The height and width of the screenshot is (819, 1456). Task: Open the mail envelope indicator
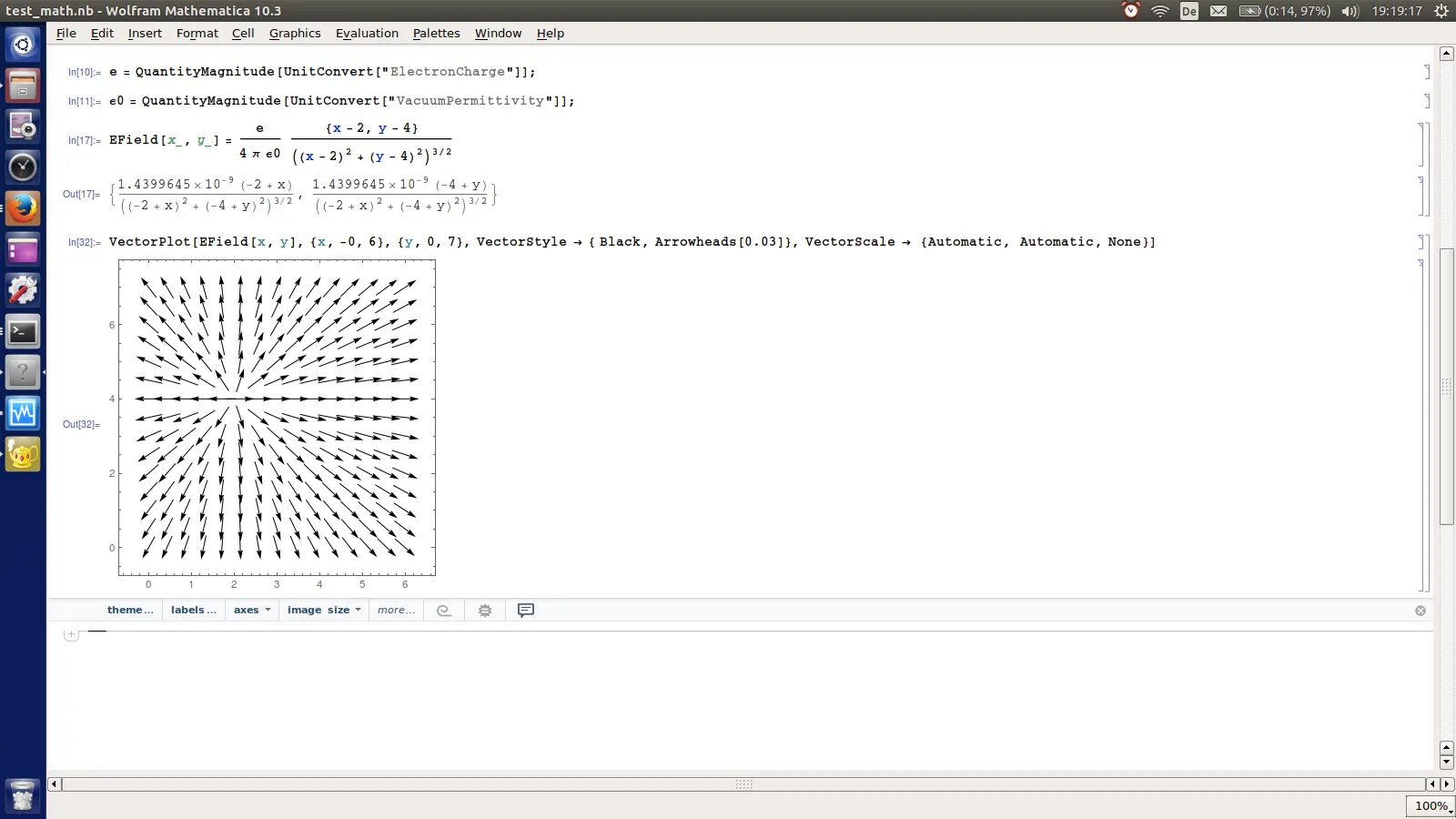tap(1218, 11)
